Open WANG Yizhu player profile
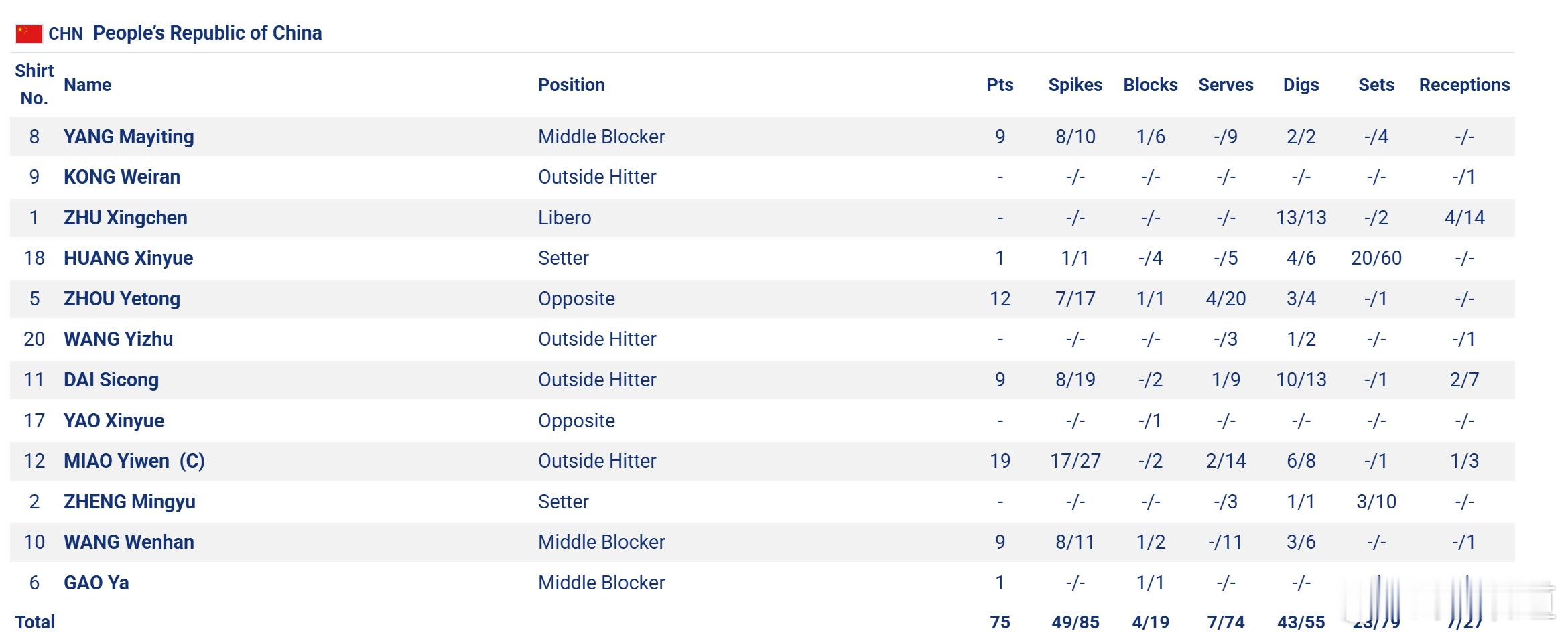Image resolution: width=1568 pixels, height=639 pixels. pyautogui.click(x=118, y=339)
